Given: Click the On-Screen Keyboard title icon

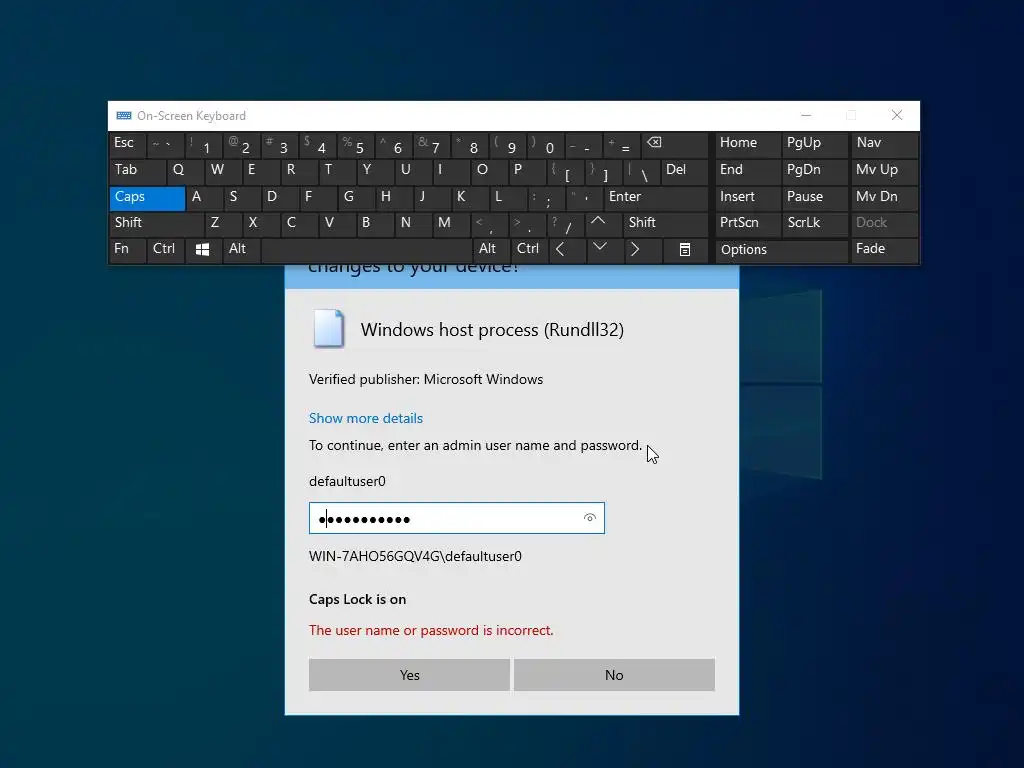Looking at the screenshot, I should (x=124, y=116).
